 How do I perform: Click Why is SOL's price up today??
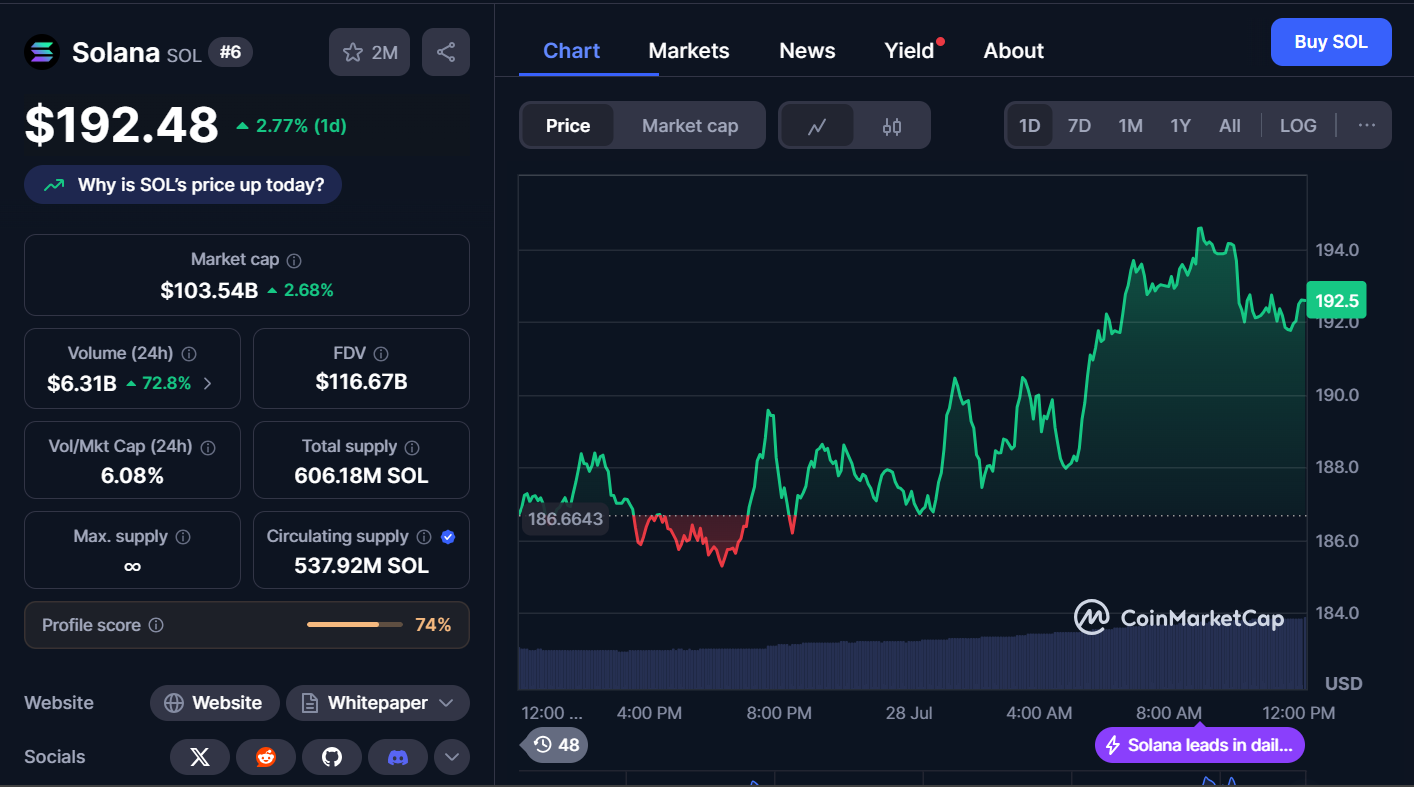coord(183,185)
